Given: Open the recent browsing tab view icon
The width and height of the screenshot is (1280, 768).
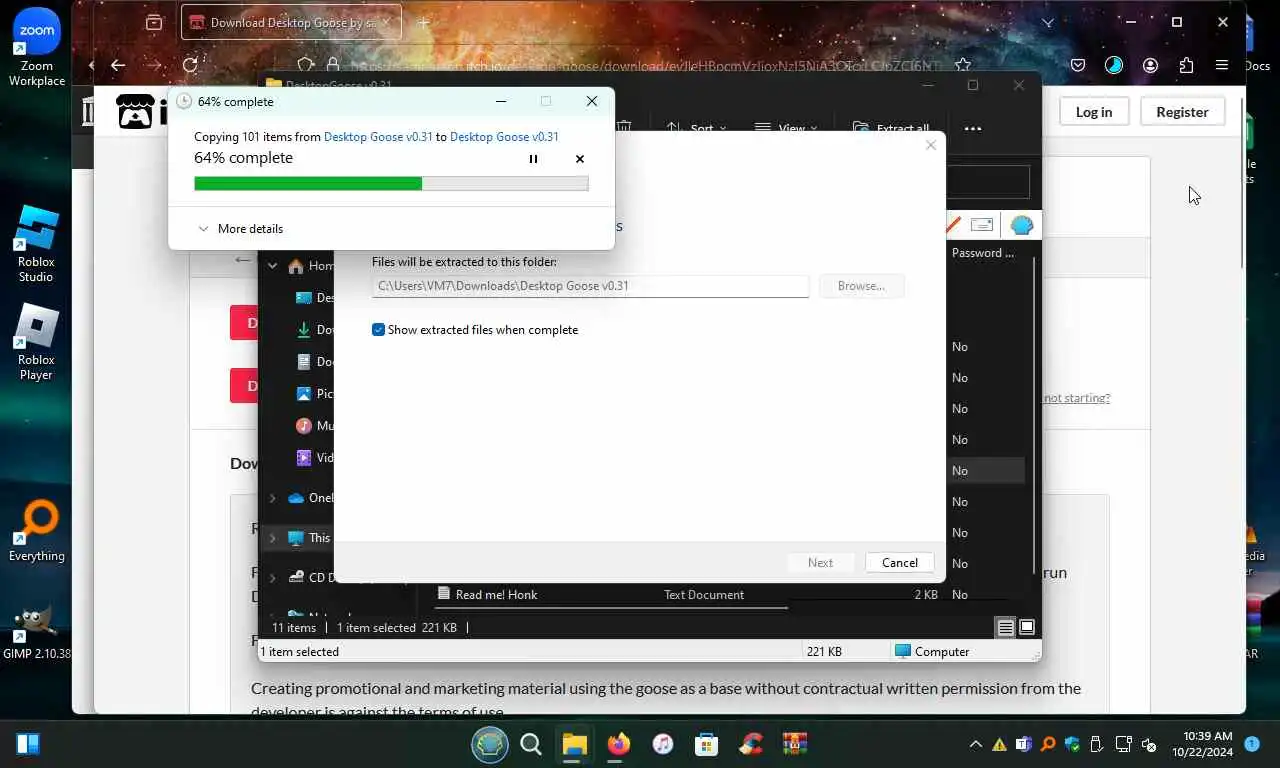Looking at the screenshot, I should coord(153,22).
